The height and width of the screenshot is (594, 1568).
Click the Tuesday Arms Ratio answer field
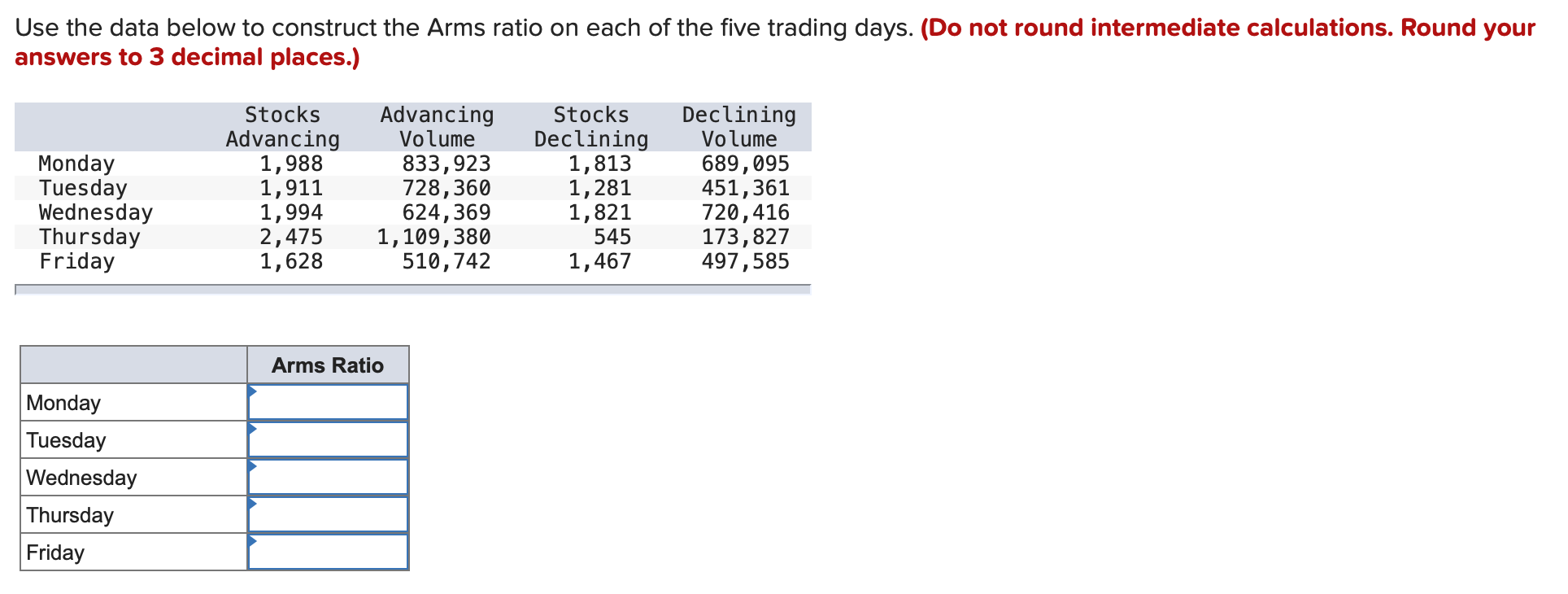click(x=328, y=439)
